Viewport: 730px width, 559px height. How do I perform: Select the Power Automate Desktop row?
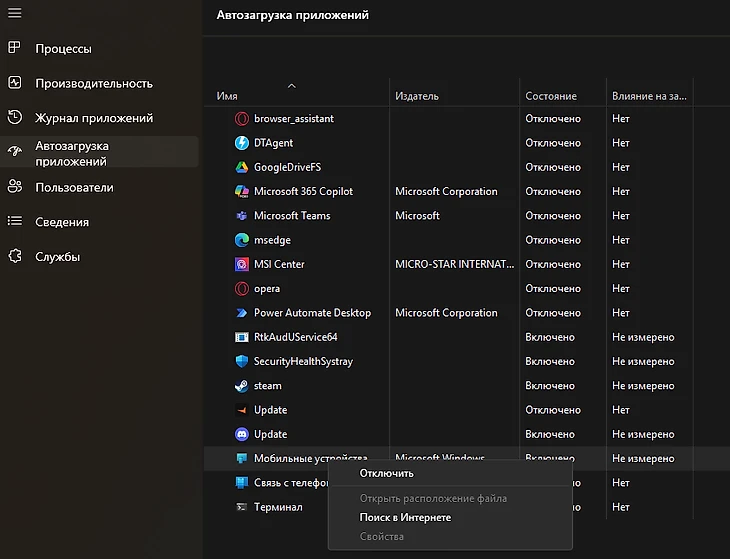pos(312,313)
